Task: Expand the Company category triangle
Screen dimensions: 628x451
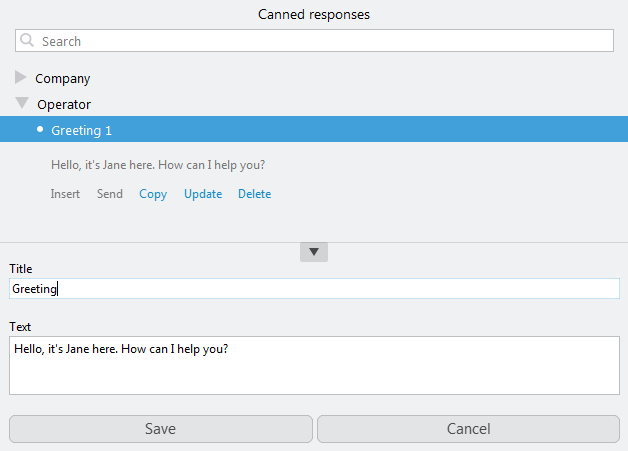Action: (21, 77)
